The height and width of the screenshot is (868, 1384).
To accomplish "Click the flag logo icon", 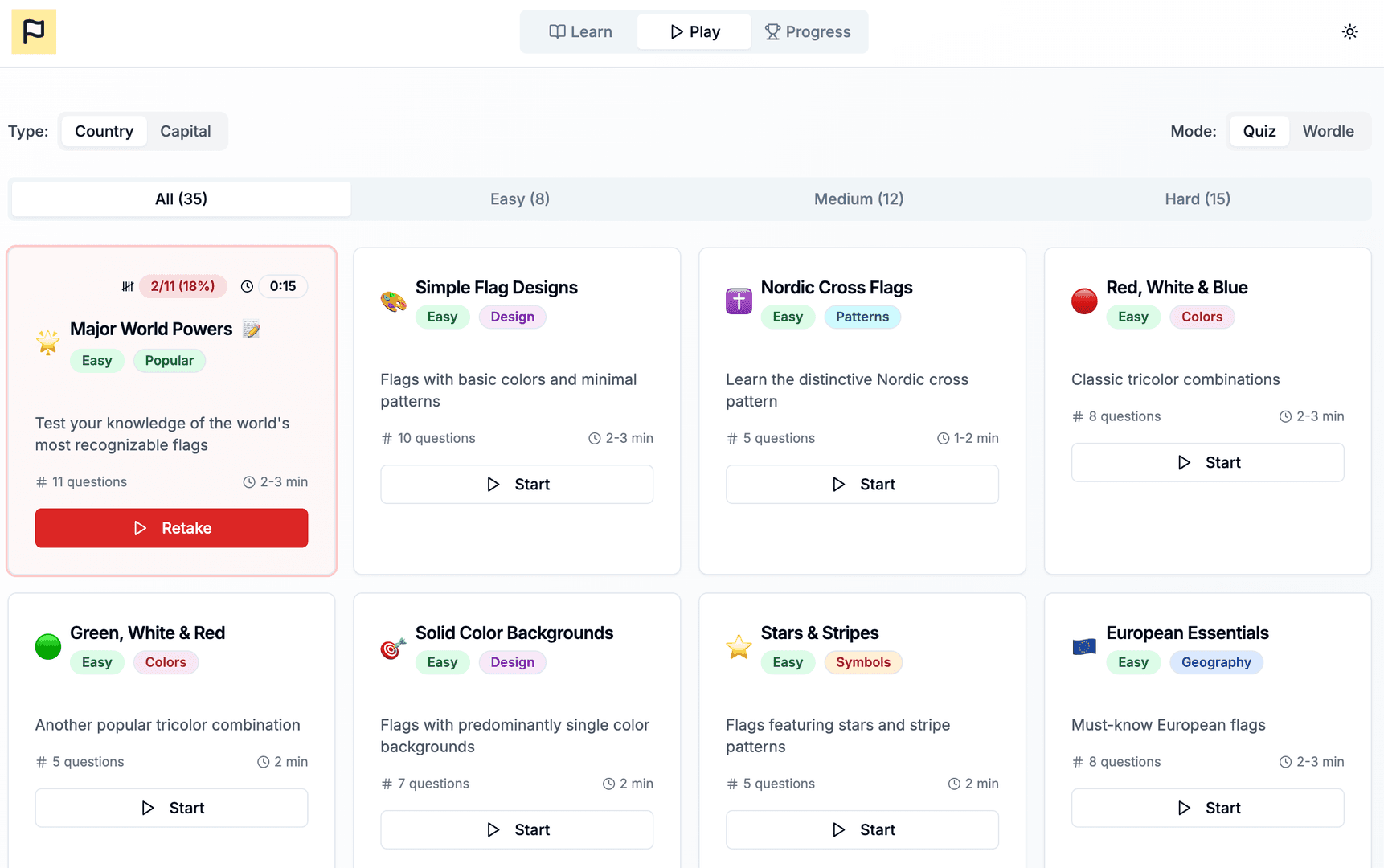I will (x=34, y=31).
